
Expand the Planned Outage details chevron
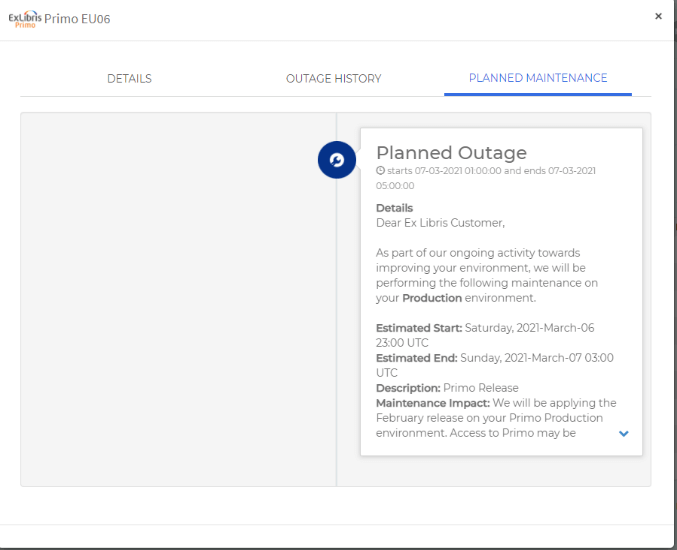(623, 433)
